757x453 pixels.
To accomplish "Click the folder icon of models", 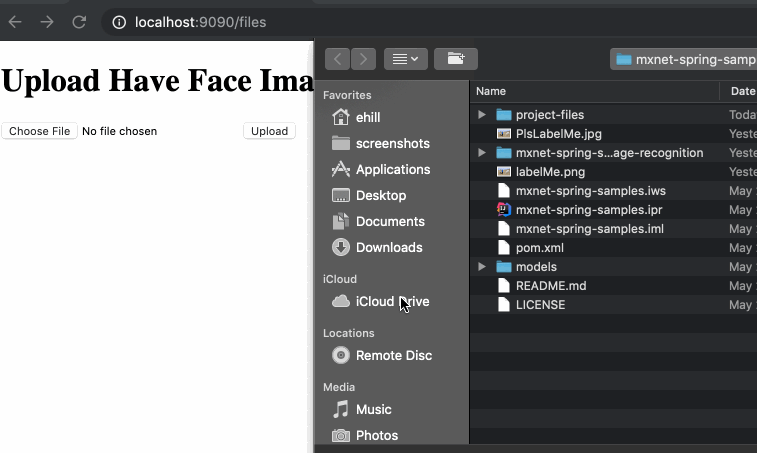I will [x=504, y=267].
